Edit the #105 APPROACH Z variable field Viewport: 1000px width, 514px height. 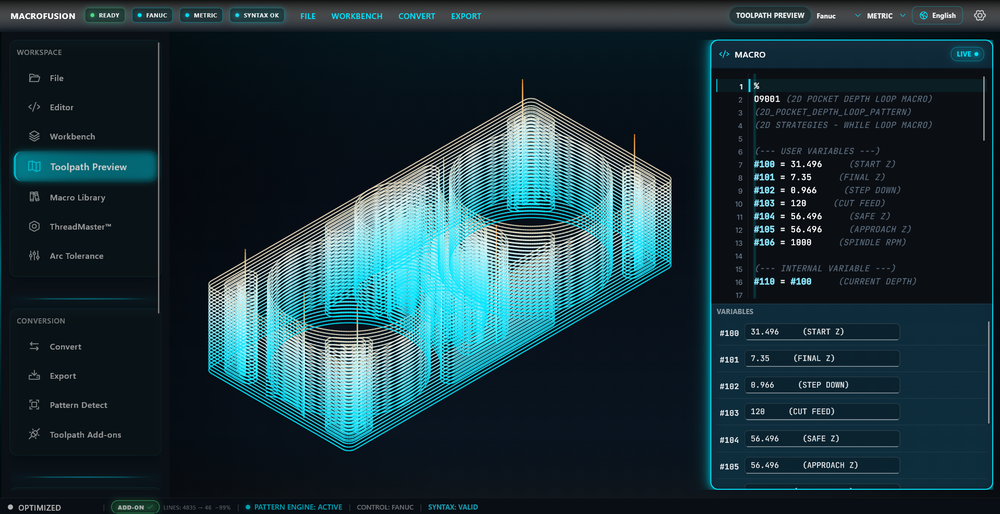click(x=823, y=465)
